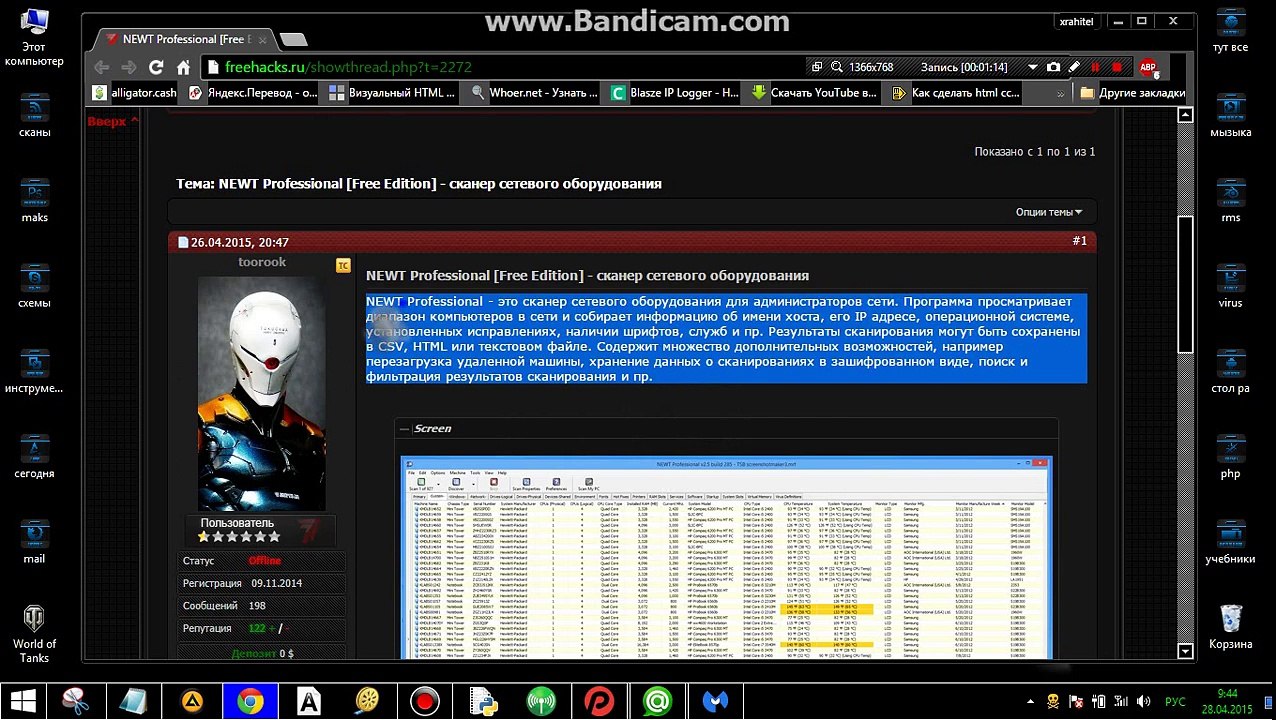Switch to NEWT Professional browser tab
1276x720 pixels.
183,39
